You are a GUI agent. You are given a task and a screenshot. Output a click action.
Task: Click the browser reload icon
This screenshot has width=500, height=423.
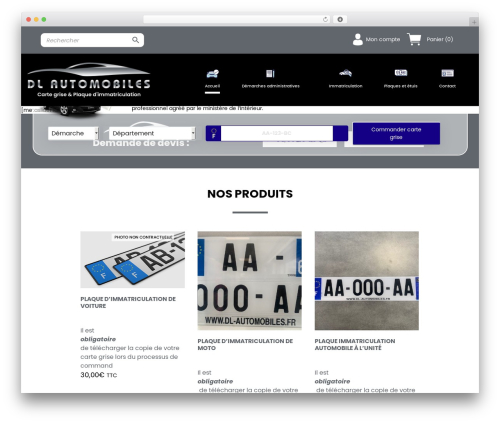tap(325, 20)
